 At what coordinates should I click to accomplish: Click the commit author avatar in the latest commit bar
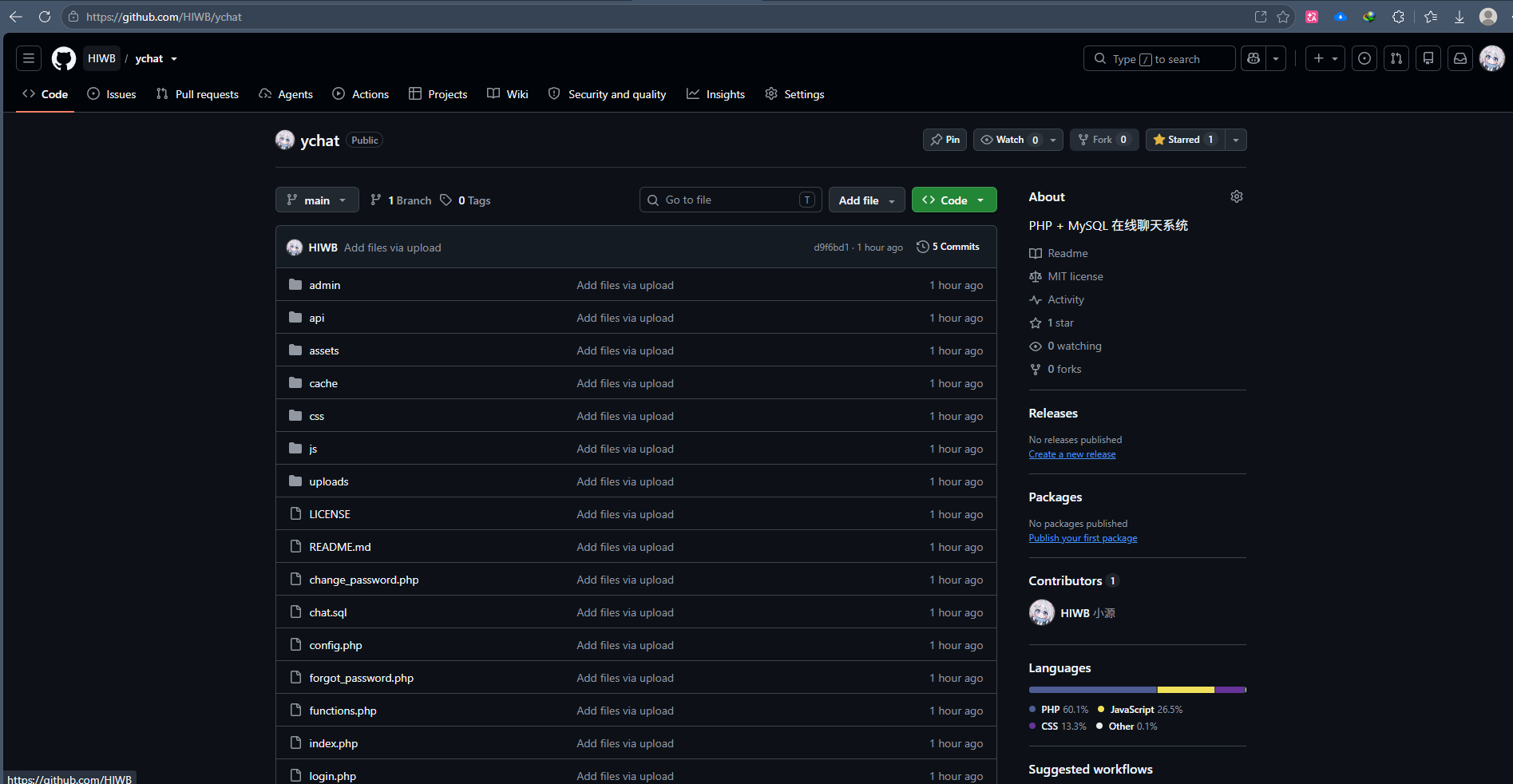tap(295, 247)
